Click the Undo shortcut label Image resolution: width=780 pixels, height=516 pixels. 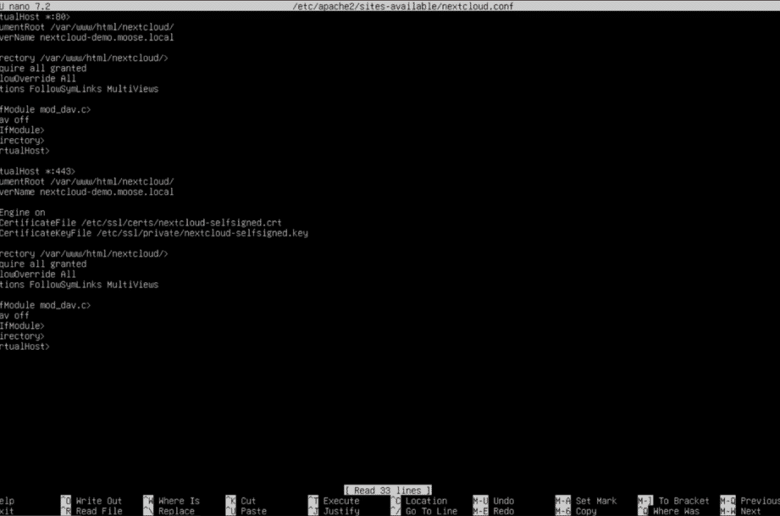503,501
